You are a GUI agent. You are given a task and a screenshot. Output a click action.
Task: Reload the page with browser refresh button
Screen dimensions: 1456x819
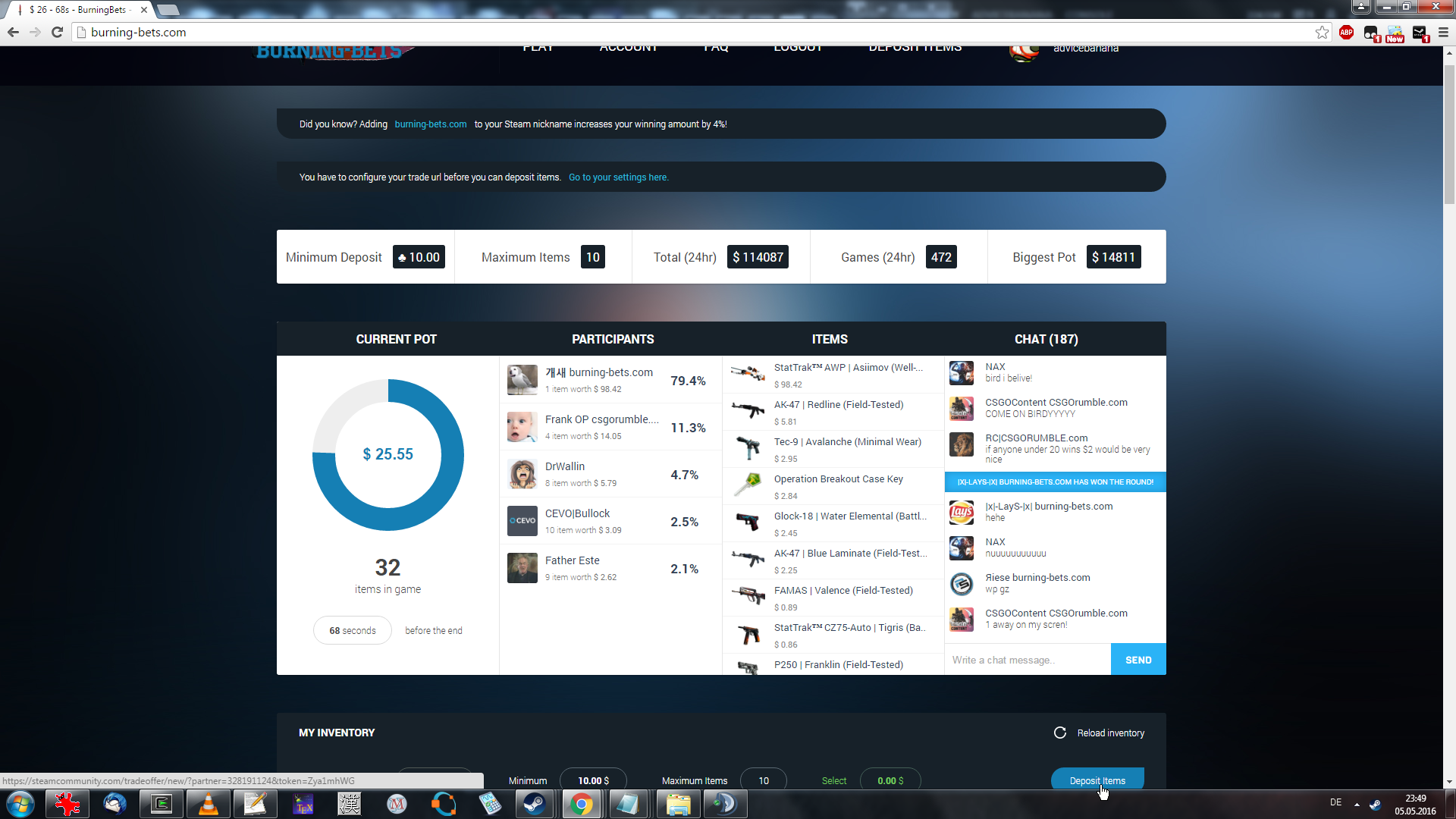coord(57,33)
